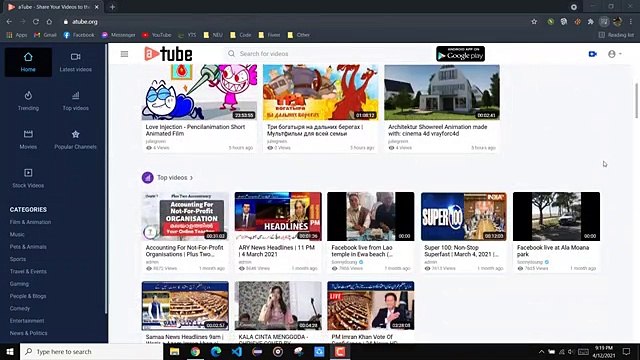Open Chrome from the taskbar
The width and height of the screenshot is (640, 360).
coord(195,351)
